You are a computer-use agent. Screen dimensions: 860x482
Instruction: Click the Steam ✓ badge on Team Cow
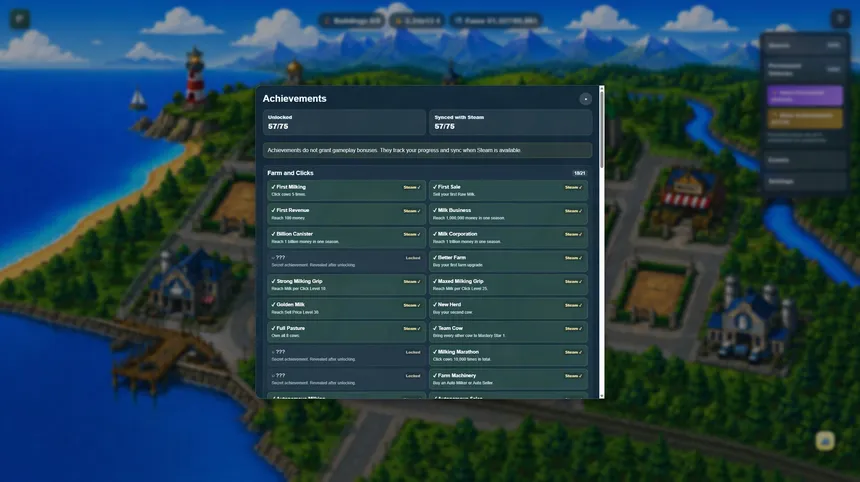573,329
